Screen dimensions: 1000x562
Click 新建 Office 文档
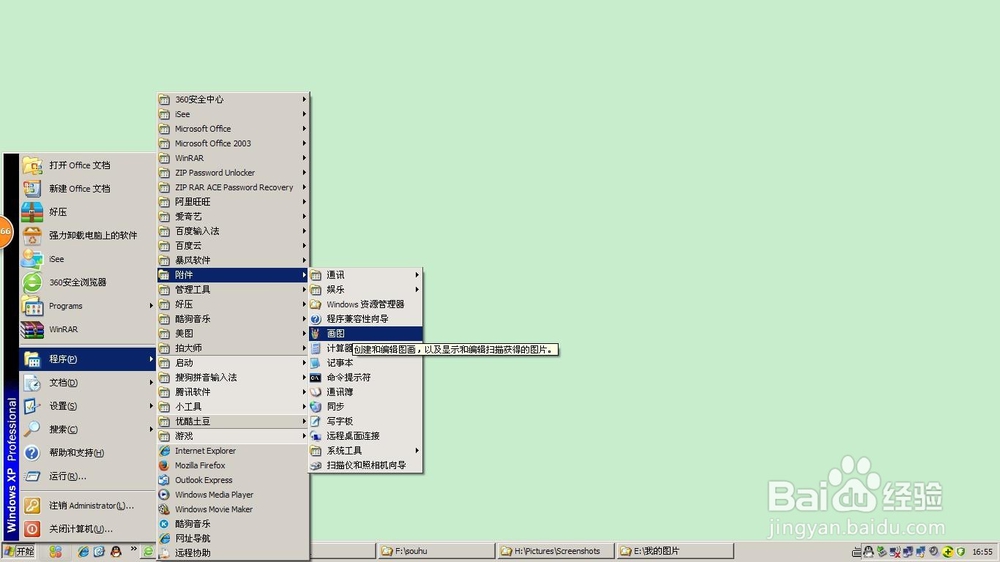[87, 189]
